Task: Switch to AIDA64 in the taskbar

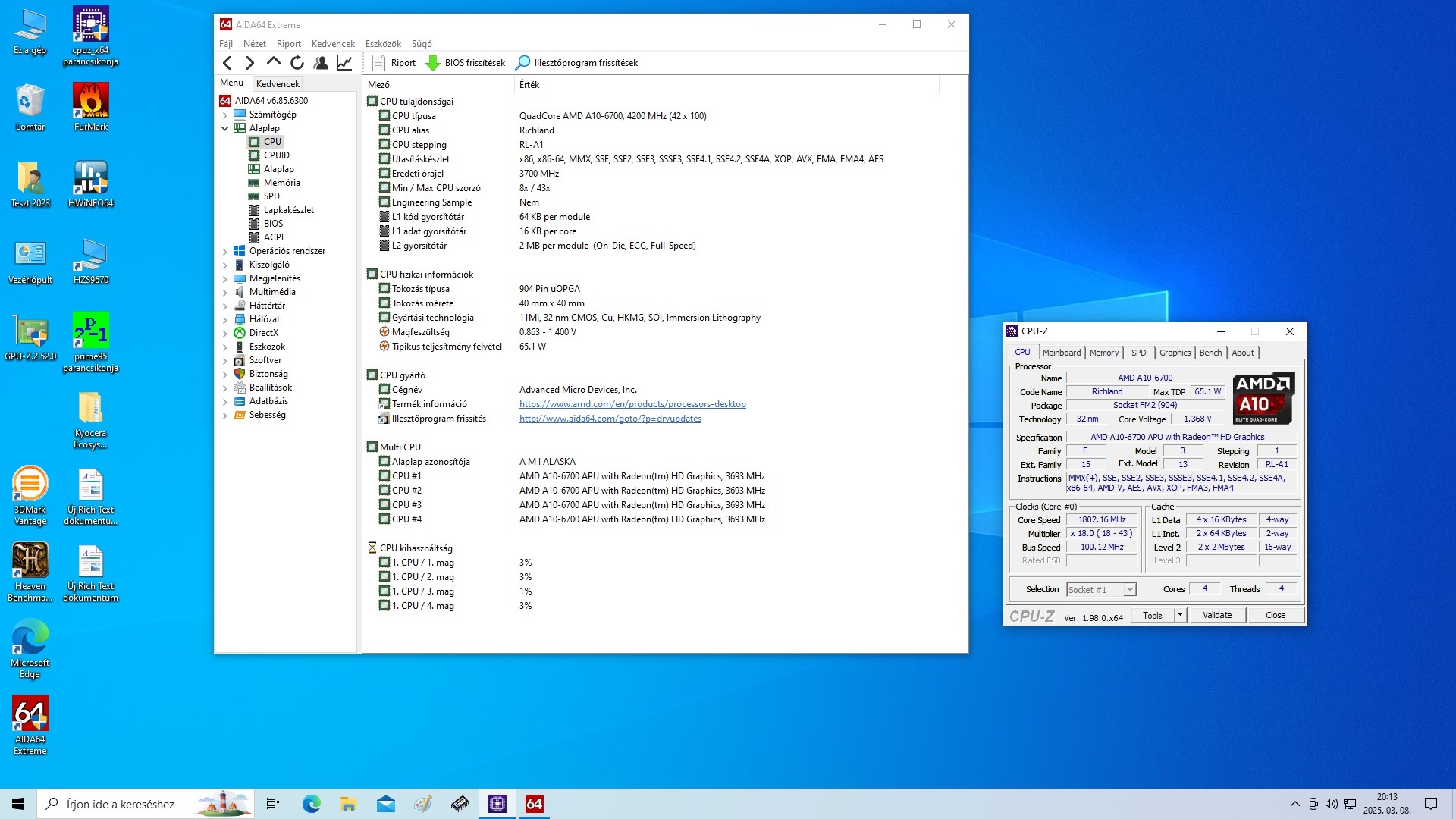Action: pos(535,804)
